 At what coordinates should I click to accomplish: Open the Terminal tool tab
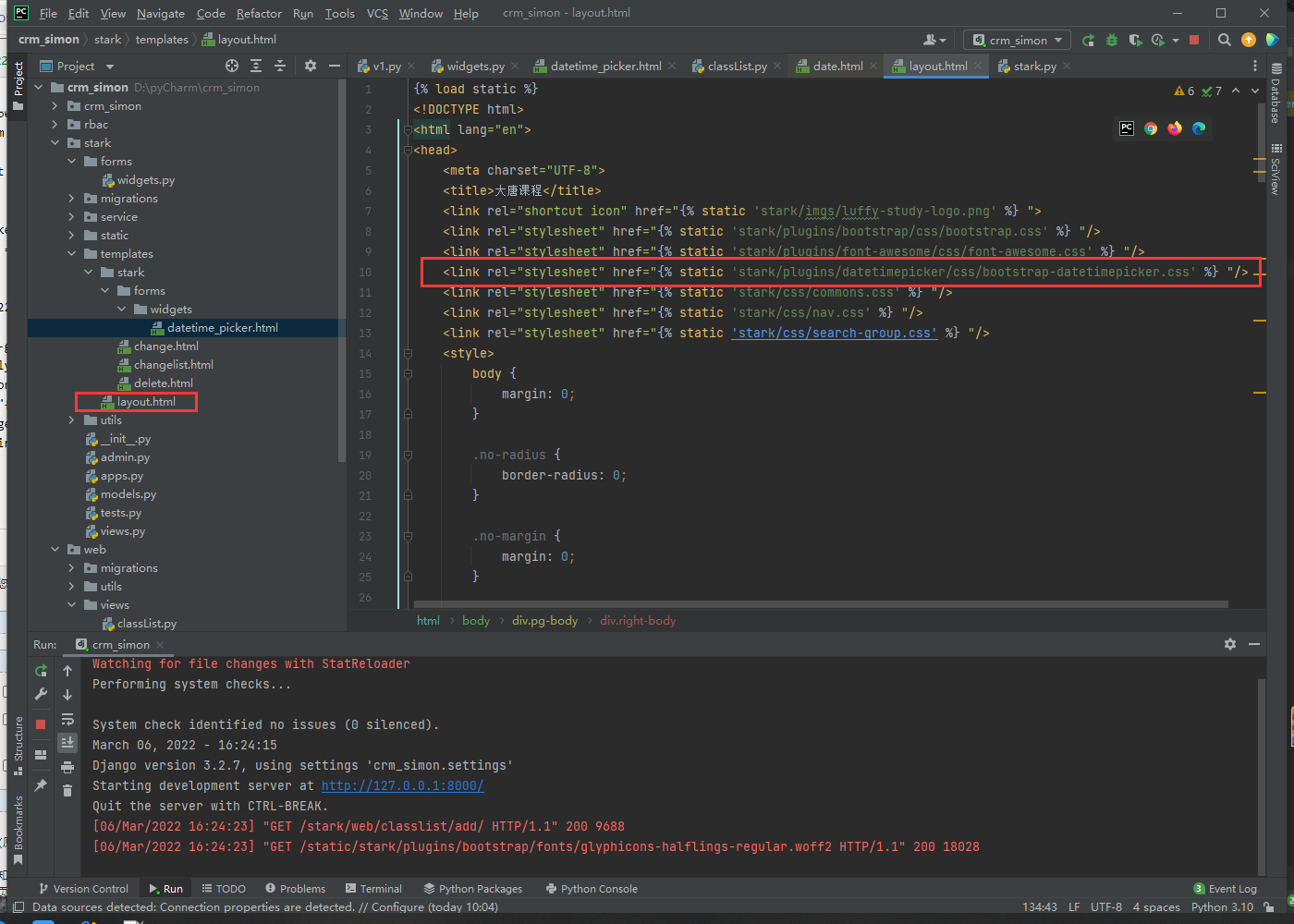click(373, 888)
